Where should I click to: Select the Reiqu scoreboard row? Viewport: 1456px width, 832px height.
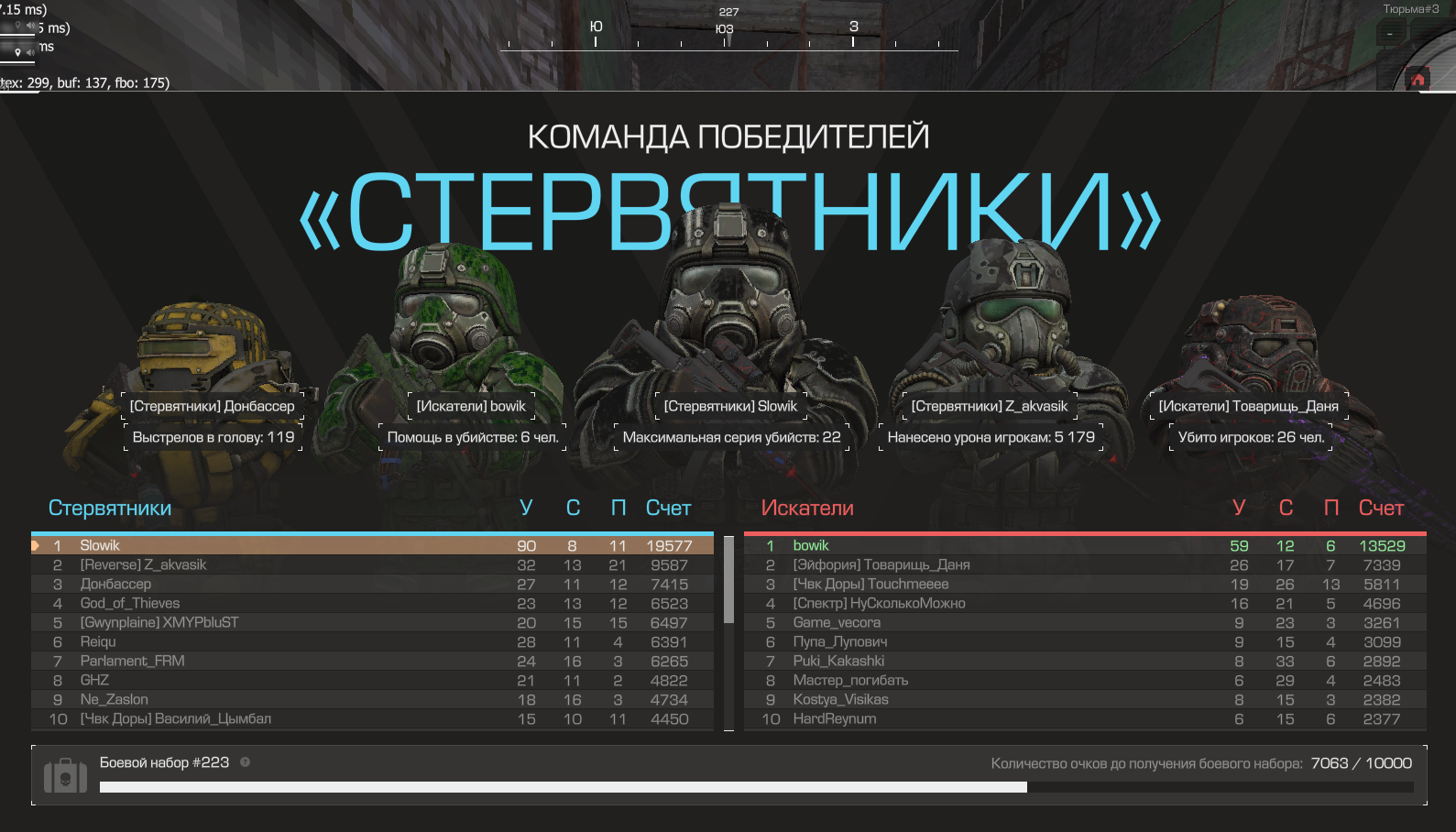[x=372, y=641]
